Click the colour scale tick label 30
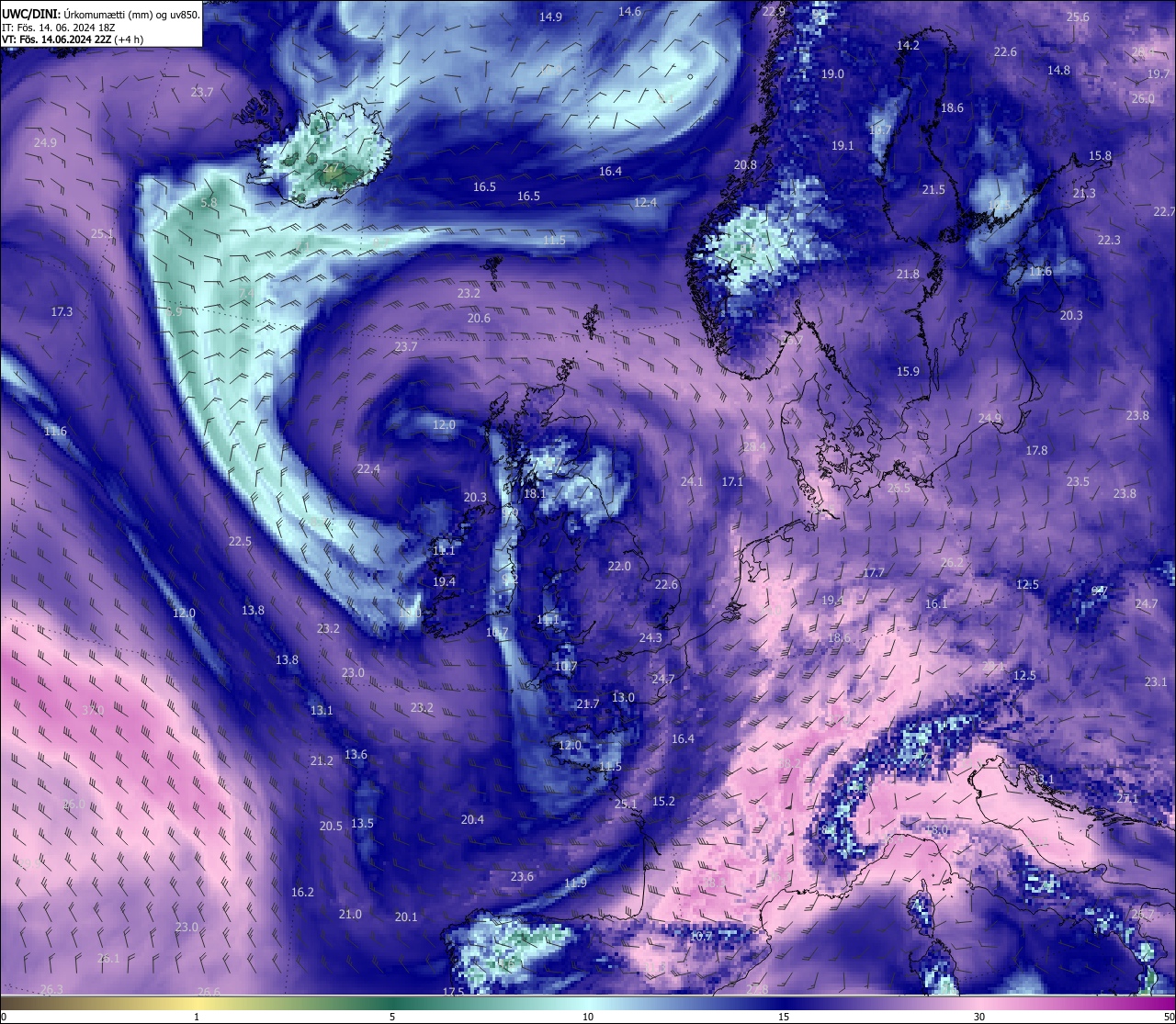 tap(979, 1017)
